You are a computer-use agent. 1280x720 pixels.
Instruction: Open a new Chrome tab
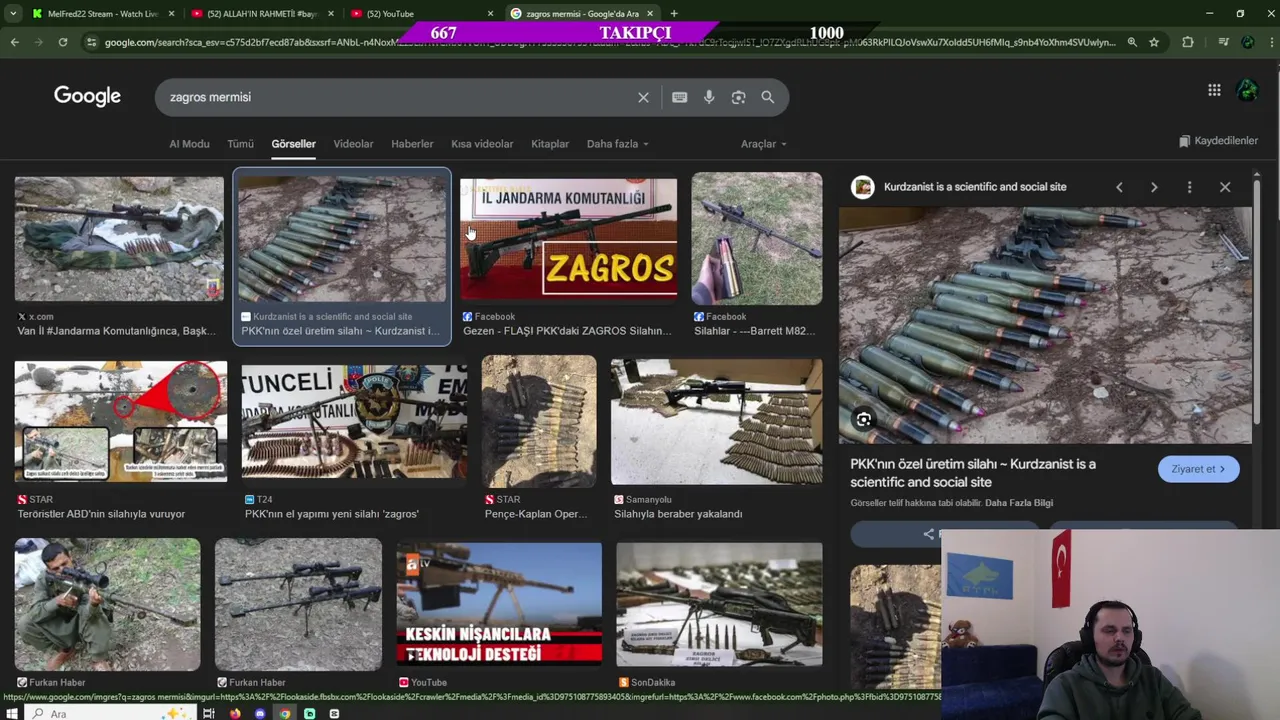pos(674,14)
